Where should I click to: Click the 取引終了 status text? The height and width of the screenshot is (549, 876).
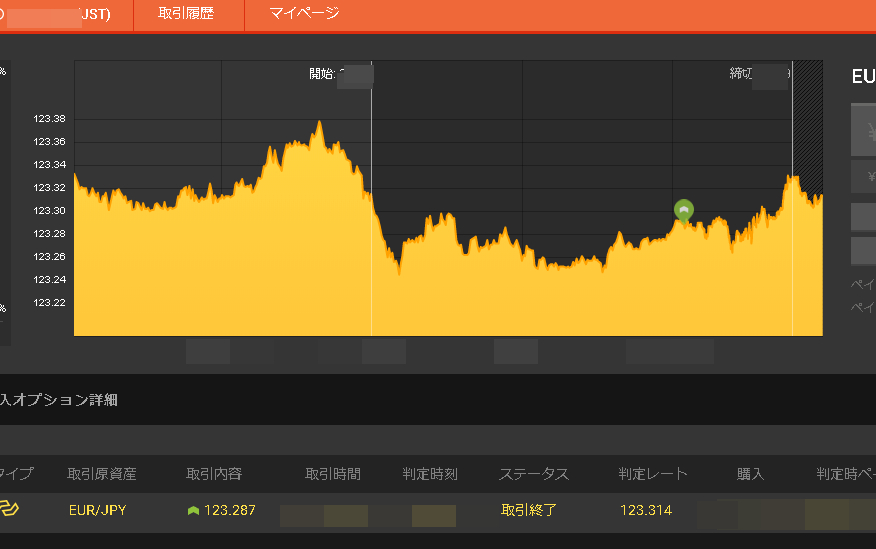click(529, 510)
